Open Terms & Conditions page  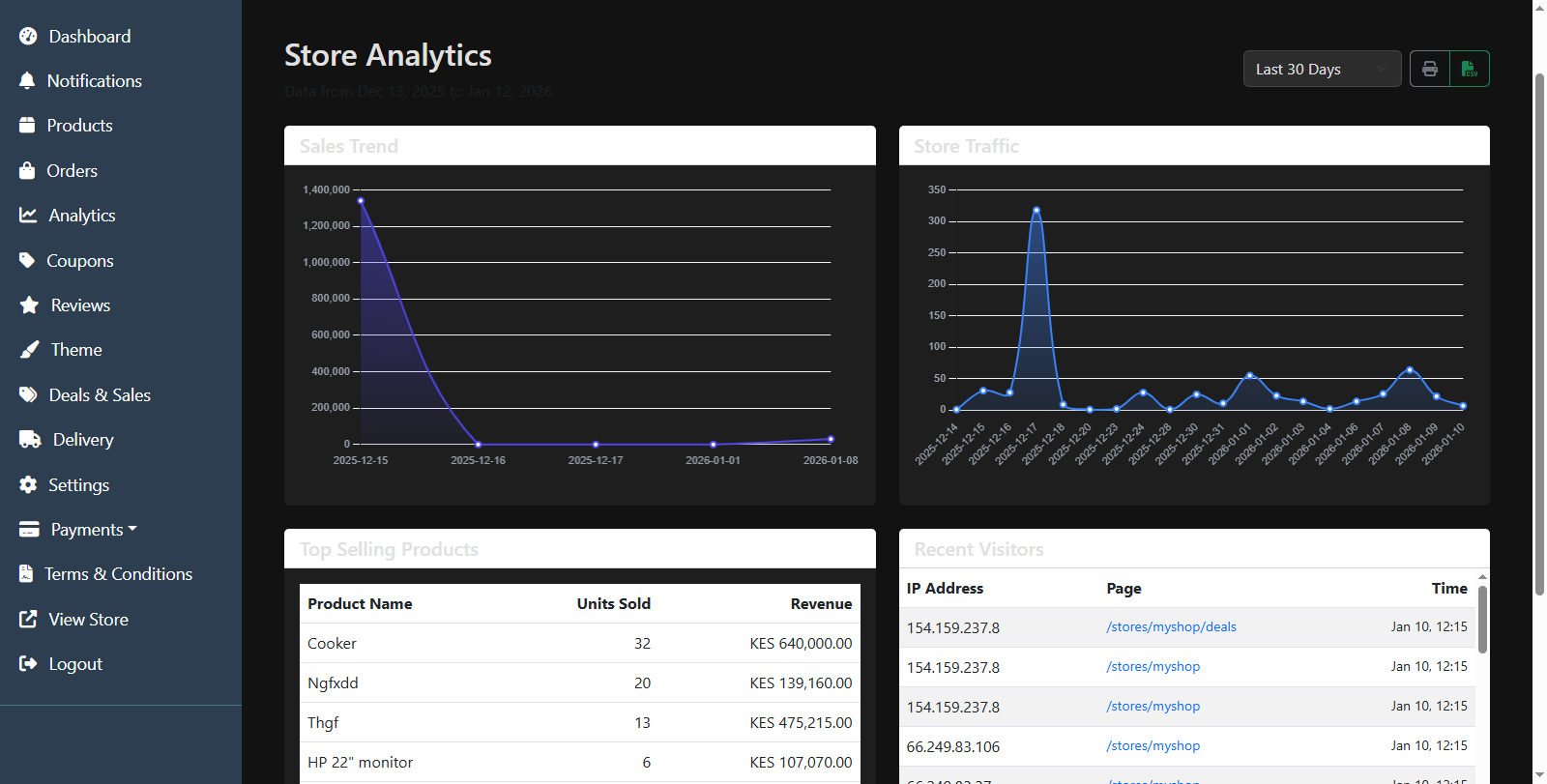pos(118,574)
